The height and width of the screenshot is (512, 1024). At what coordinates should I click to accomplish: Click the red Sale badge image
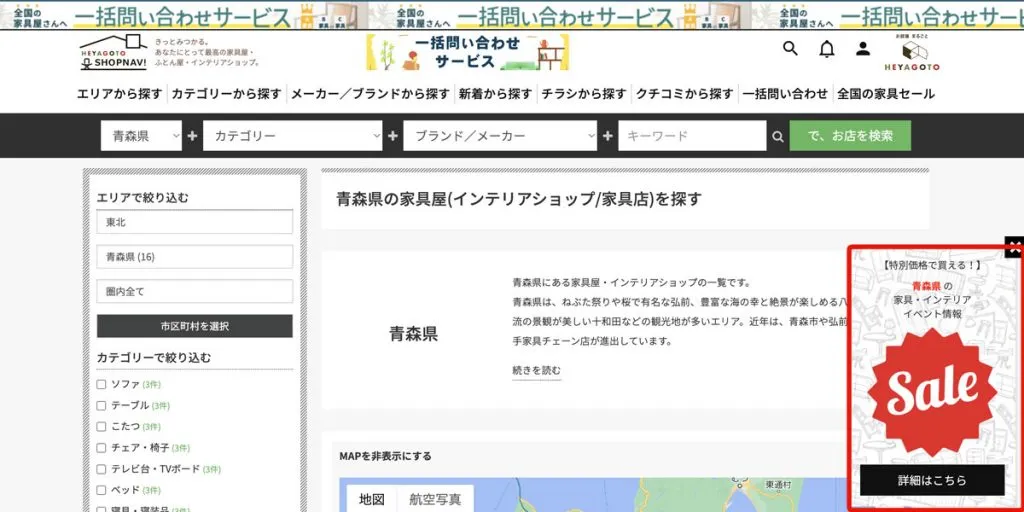pos(933,392)
